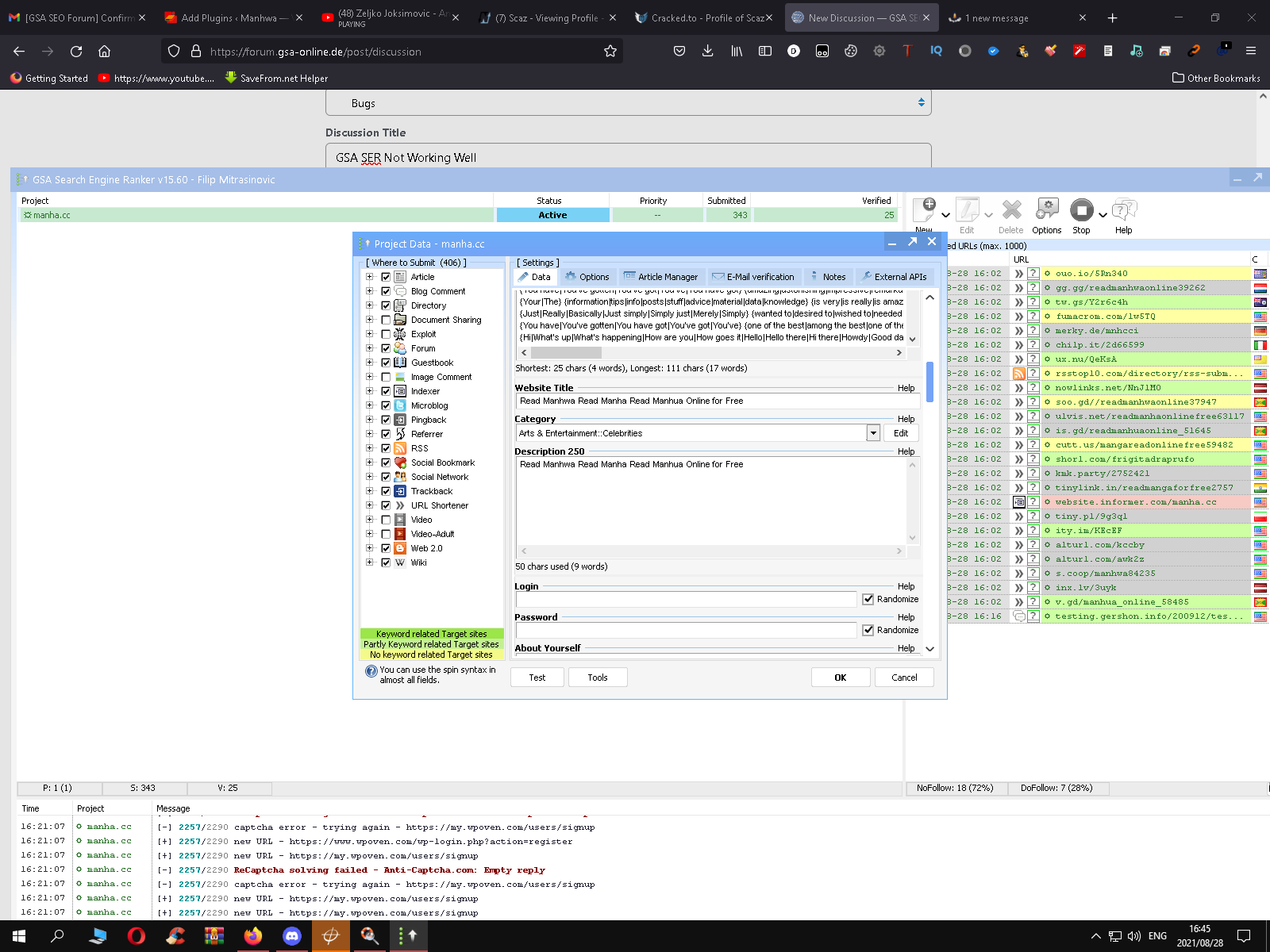Click the Test button
The image size is (1270, 952).
[x=537, y=678]
